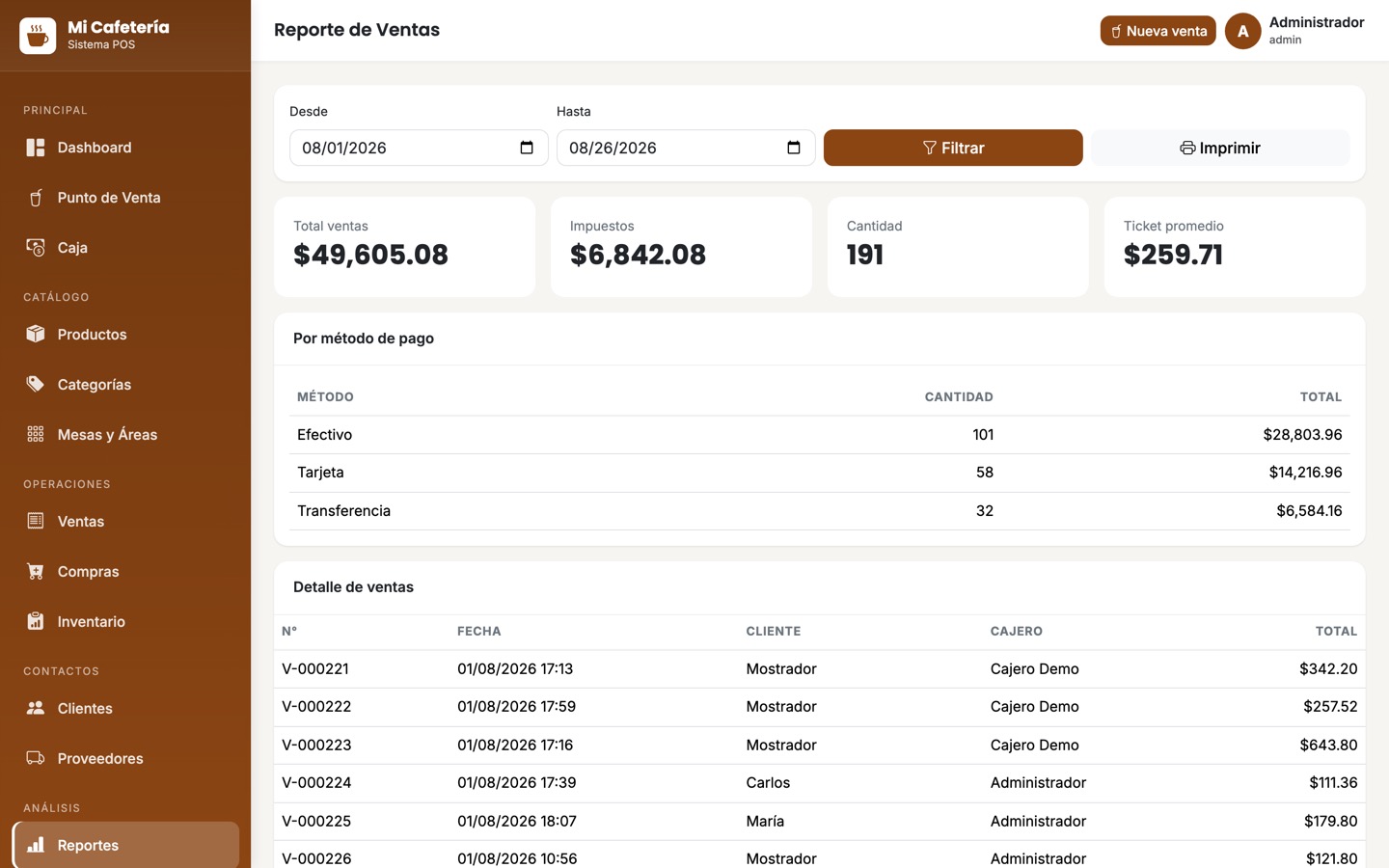The height and width of the screenshot is (868, 1389).
Task: Click the Clientes people icon
Action: click(x=36, y=708)
